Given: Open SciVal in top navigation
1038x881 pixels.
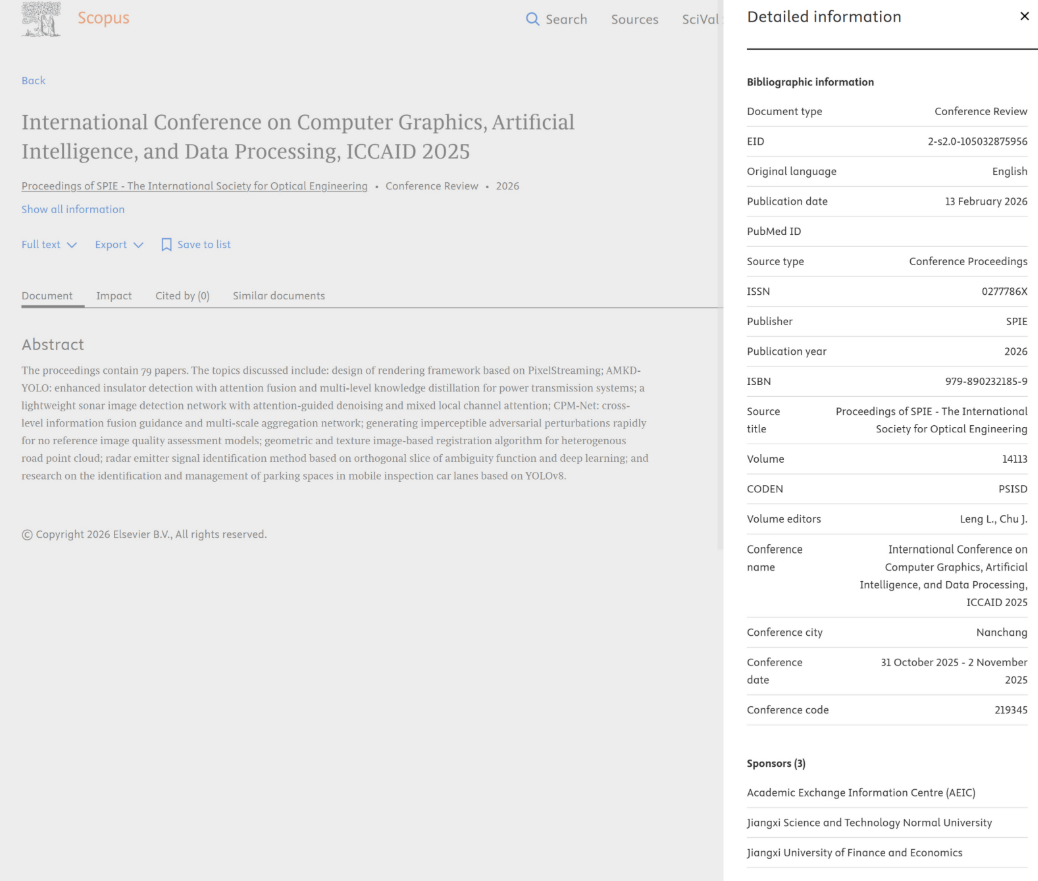Looking at the screenshot, I should point(700,19).
